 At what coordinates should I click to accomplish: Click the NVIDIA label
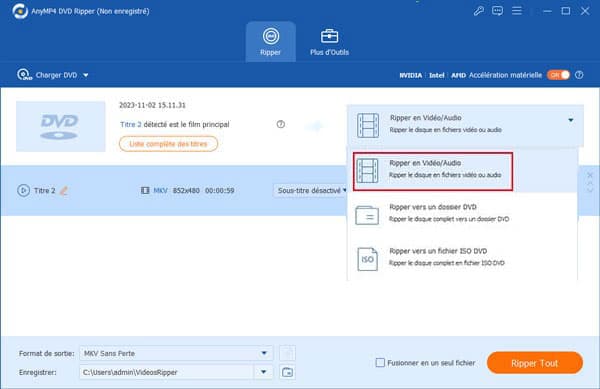click(411, 75)
